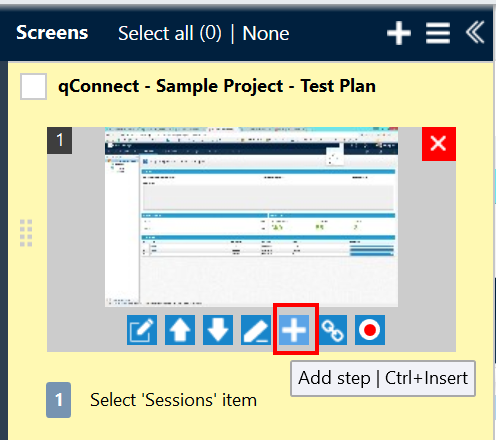Select the 'Select Sessions item' step text
The image size is (496, 440).
tap(173, 400)
